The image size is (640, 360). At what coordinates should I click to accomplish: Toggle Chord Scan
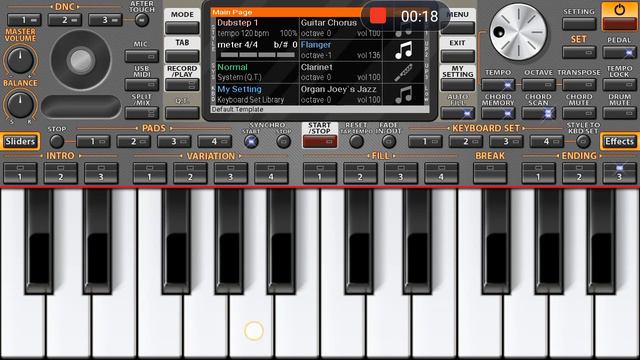(538, 113)
